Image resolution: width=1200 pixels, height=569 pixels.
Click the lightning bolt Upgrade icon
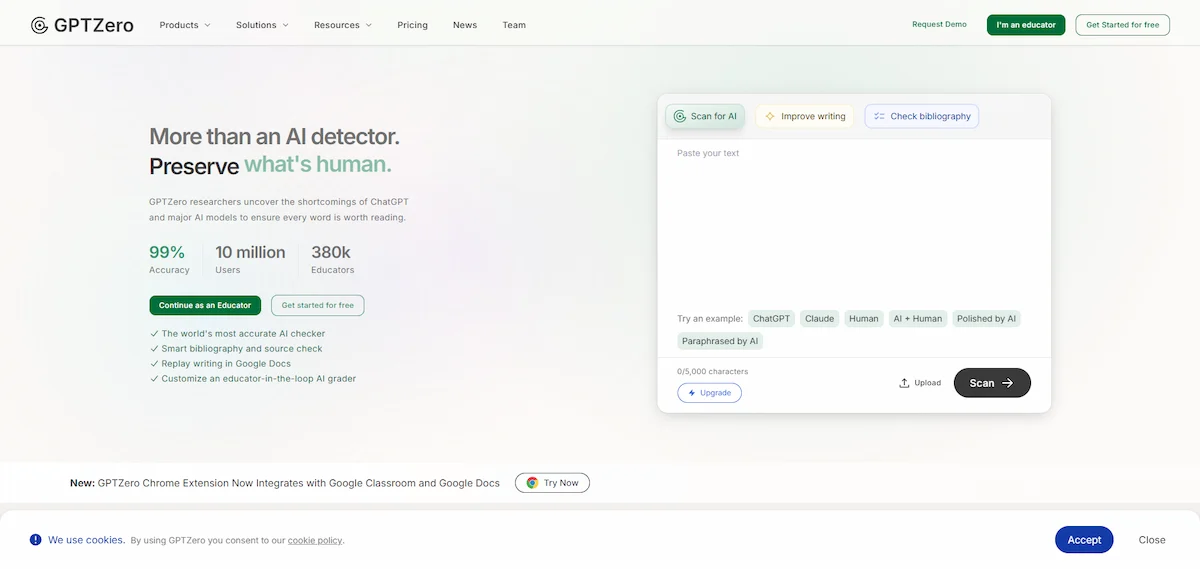coord(691,393)
